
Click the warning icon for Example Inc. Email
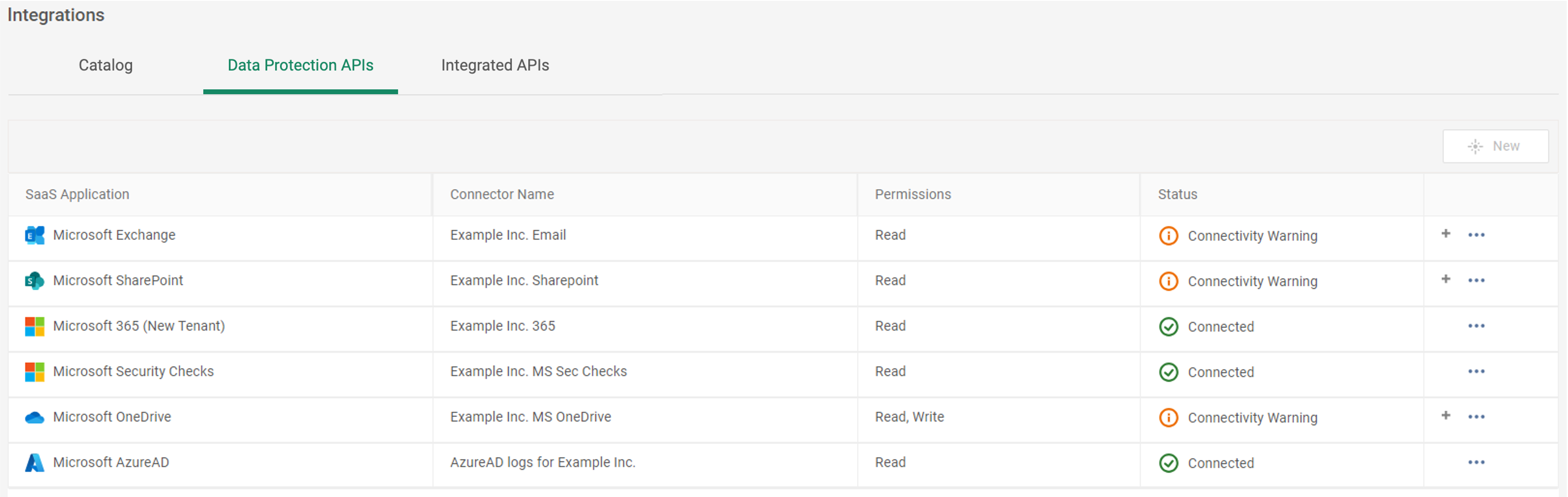(1168, 236)
